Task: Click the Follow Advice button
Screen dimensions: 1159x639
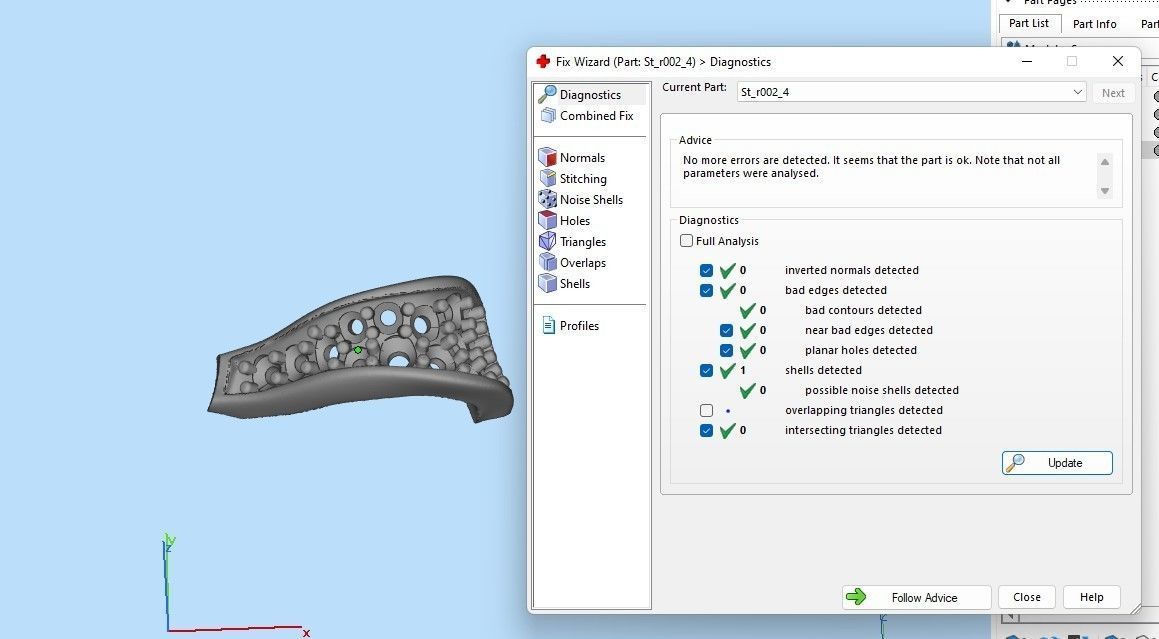Action: pos(917,598)
